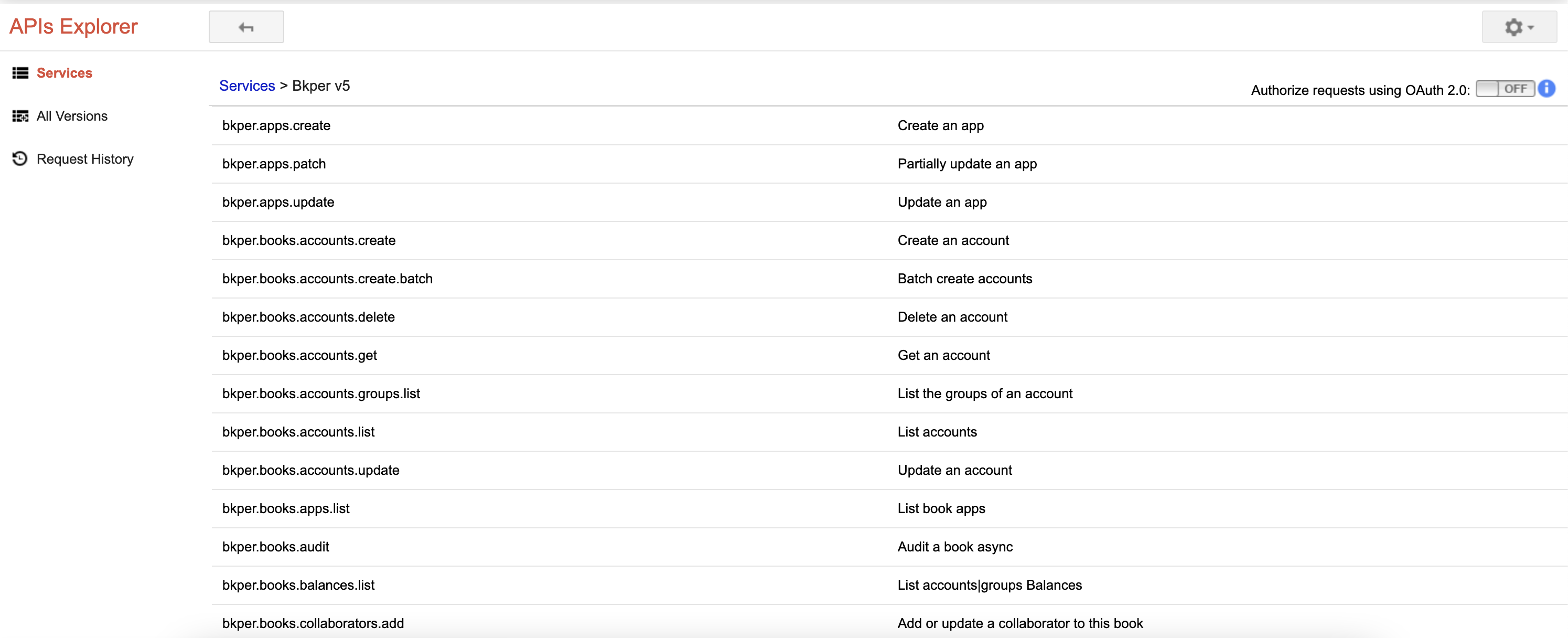Screen dimensions: 1568x638
Task: Click the All Versions grid icon
Action: click(x=20, y=115)
